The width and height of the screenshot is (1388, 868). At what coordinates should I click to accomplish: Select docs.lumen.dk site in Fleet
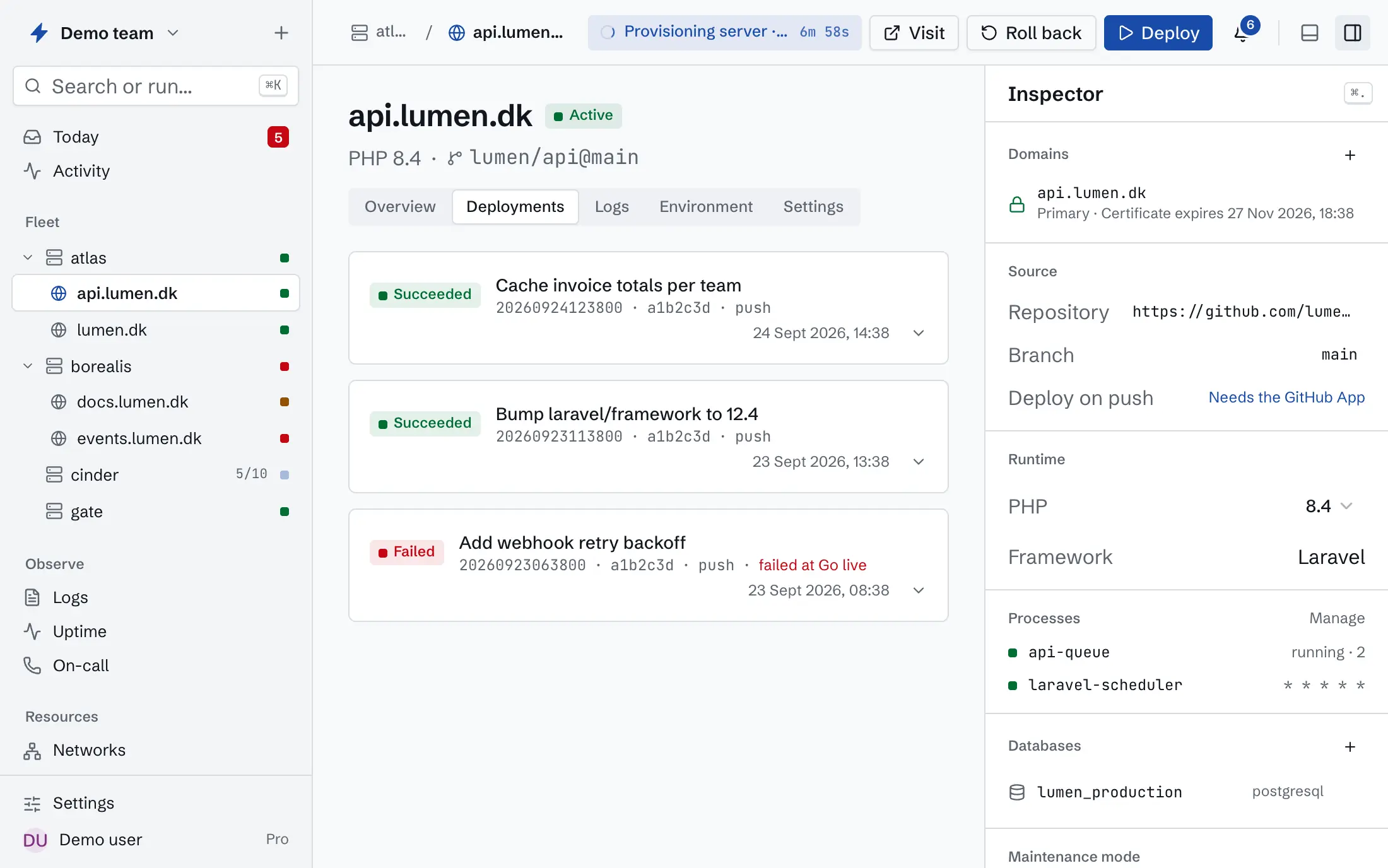pos(156,402)
